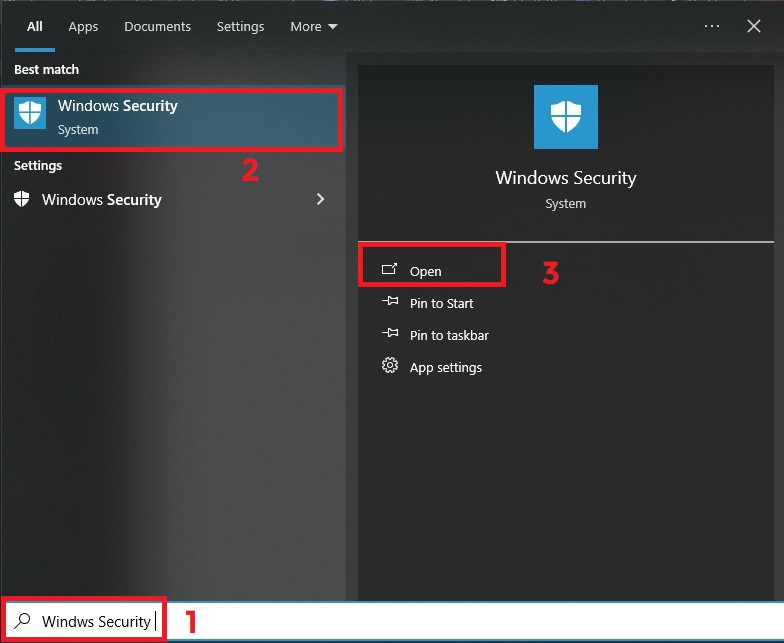Click the Open icon in the preview pane

tap(390, 270)
